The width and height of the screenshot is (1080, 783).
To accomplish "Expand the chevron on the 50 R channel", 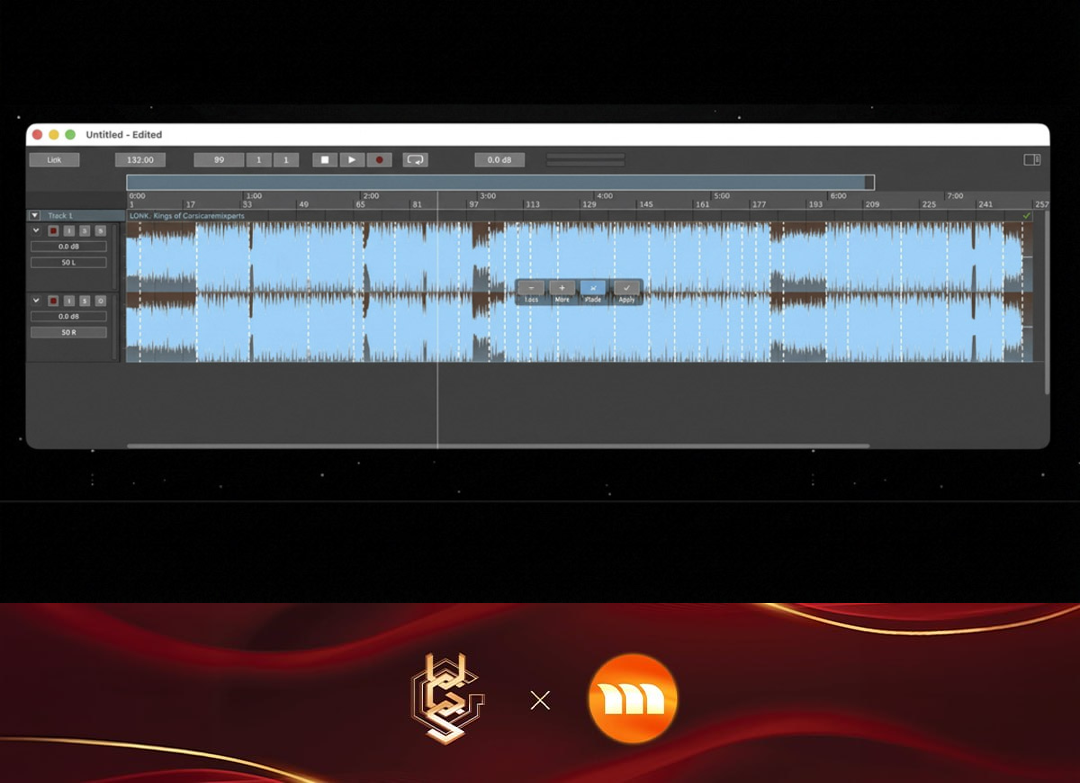I will tap(36, 300).
